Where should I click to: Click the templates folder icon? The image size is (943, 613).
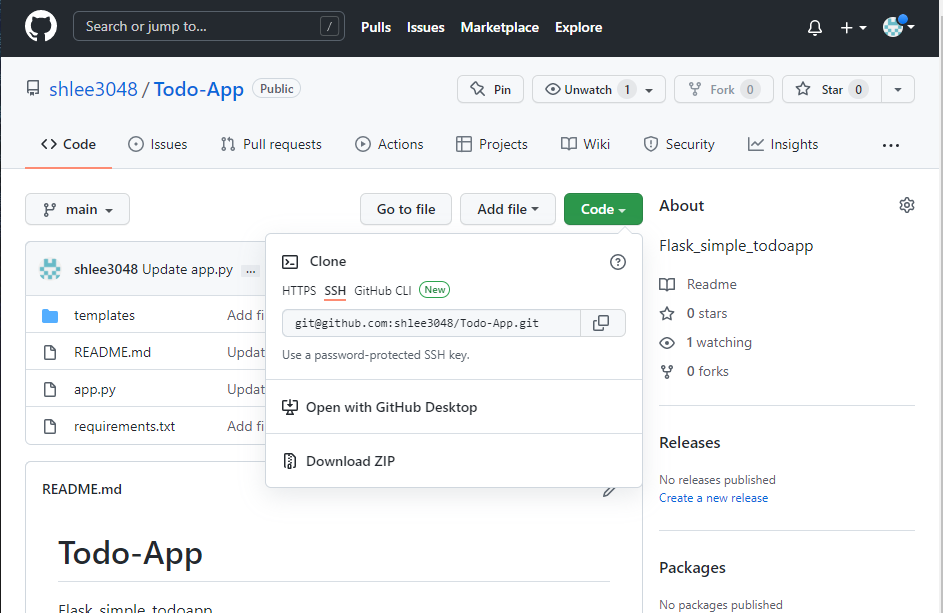50,316
